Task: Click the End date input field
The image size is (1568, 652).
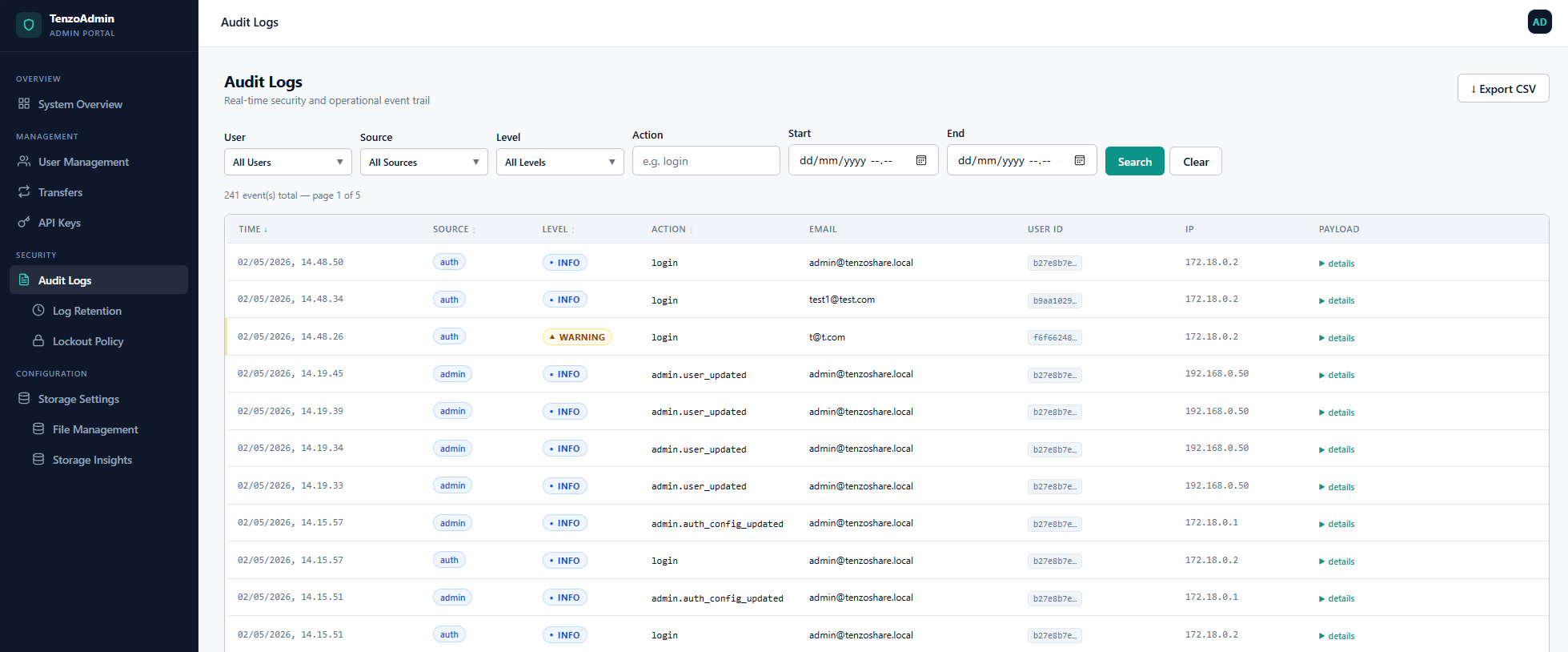Action: pyautogui.click(x=1021, y=160)
